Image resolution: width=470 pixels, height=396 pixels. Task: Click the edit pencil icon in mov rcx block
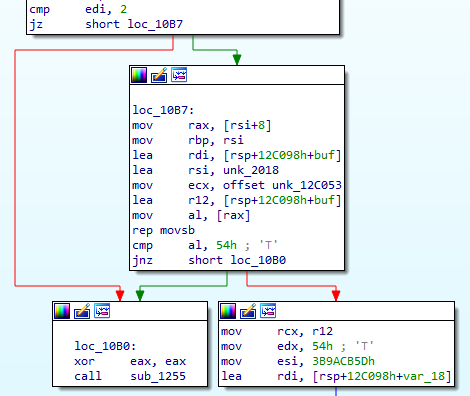click(x=248, y=311)
